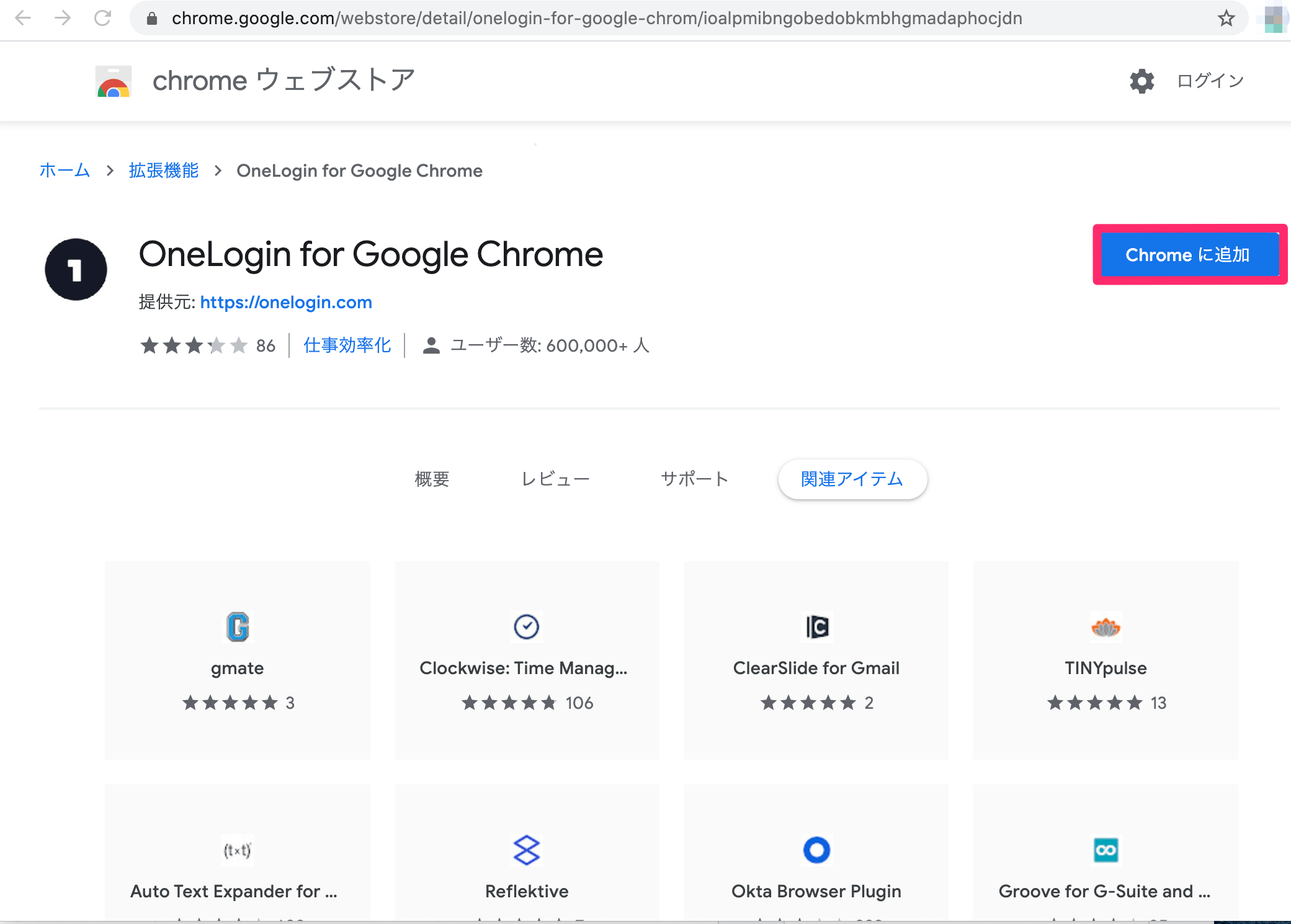Click the Clockwise checkmark clock icon
The height and width of the screenshot is (924, 1291).
coord(527,626)
